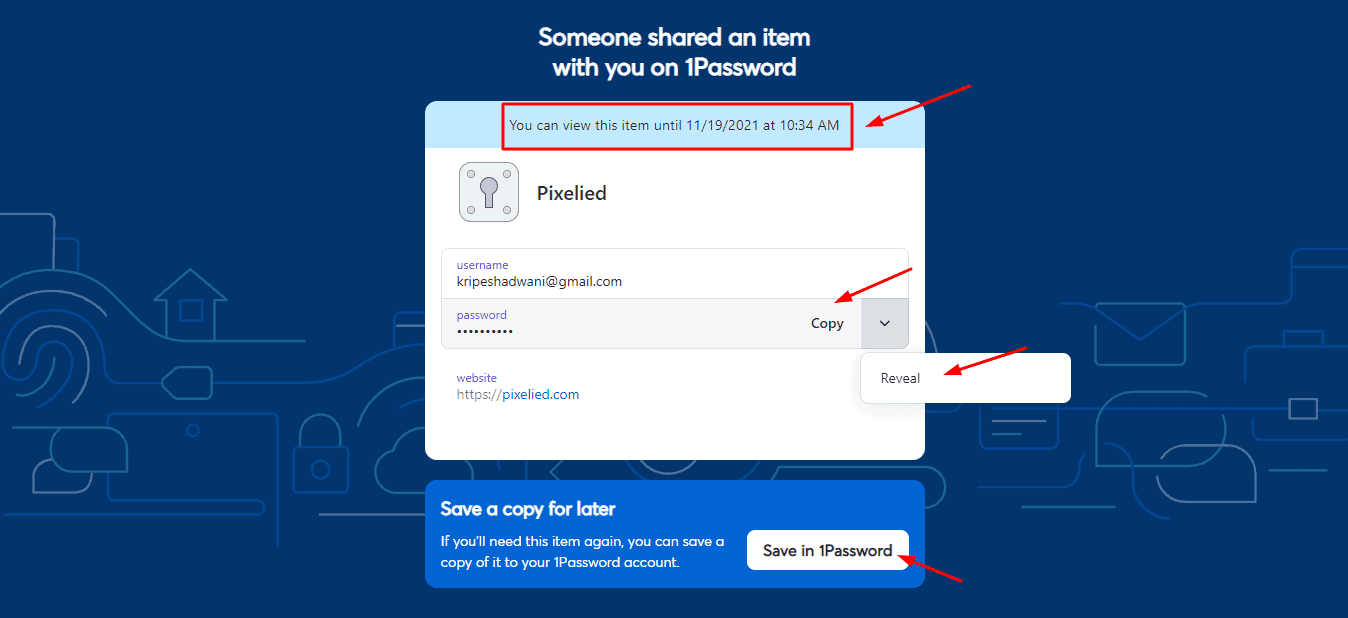Click the background padlock illustration icon
The image size is (1348, 618).
320,455
